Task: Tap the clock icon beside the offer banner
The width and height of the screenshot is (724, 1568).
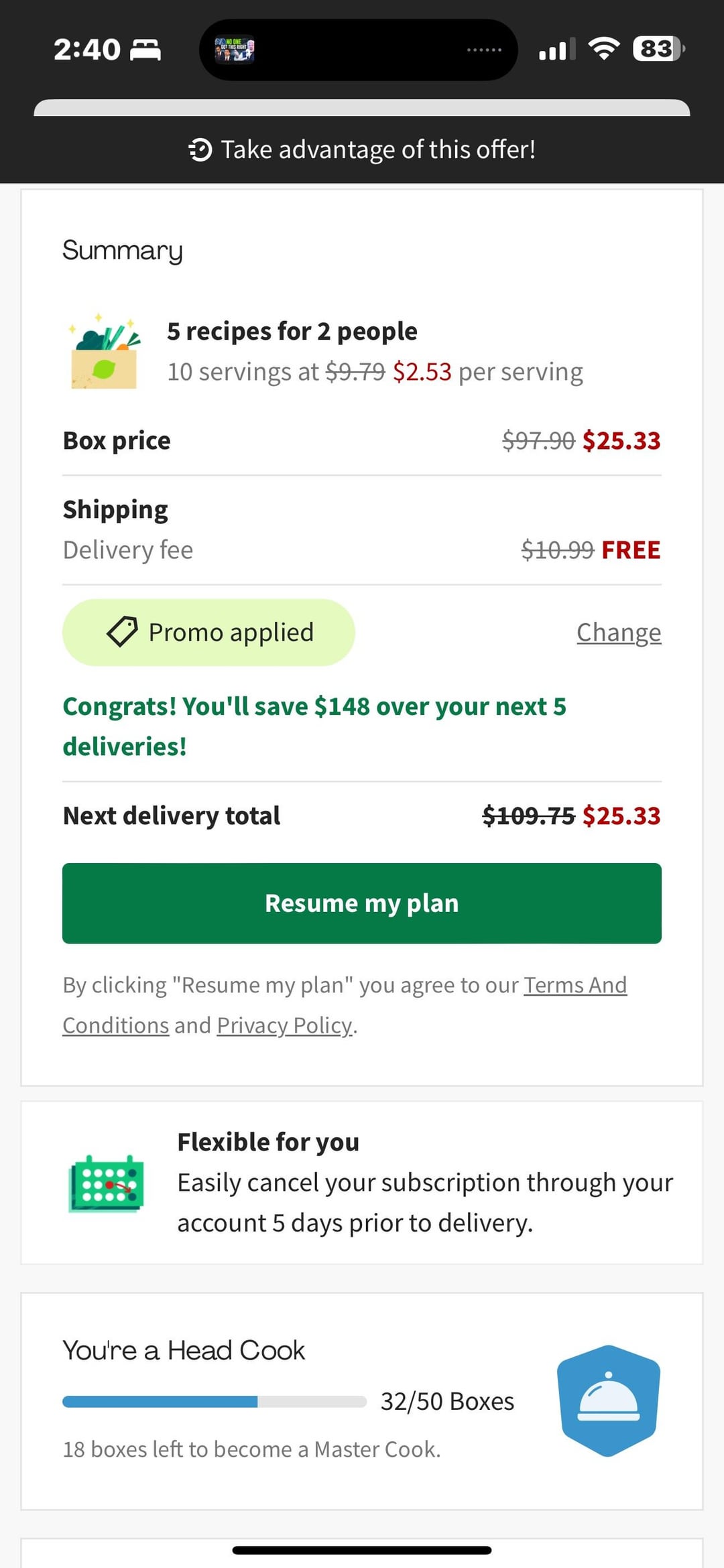Action: coord(200,149)
